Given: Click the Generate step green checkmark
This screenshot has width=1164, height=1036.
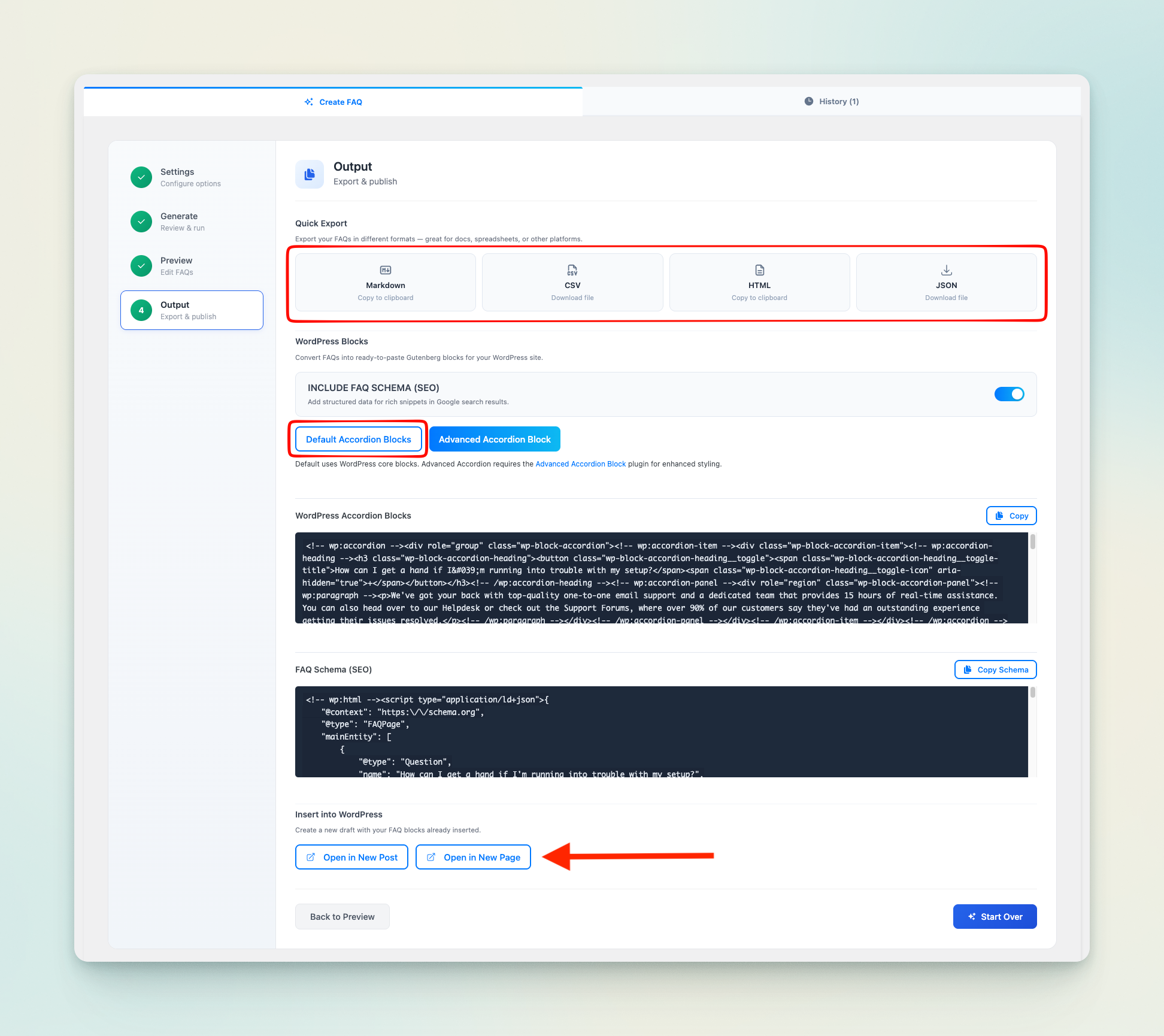Looking at the screenshot, I should point(141,222).
